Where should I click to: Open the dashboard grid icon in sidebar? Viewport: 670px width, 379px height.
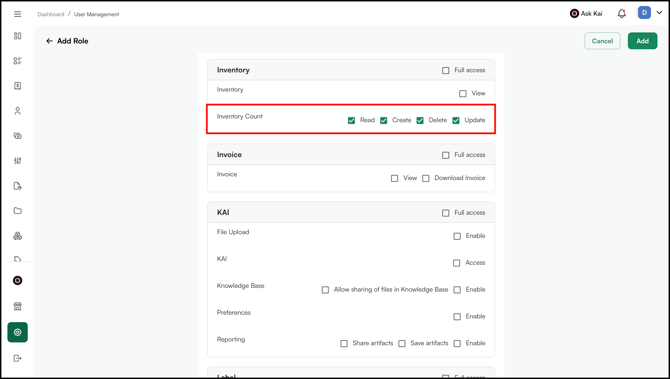pyautogui.click(x=18, y=36)
